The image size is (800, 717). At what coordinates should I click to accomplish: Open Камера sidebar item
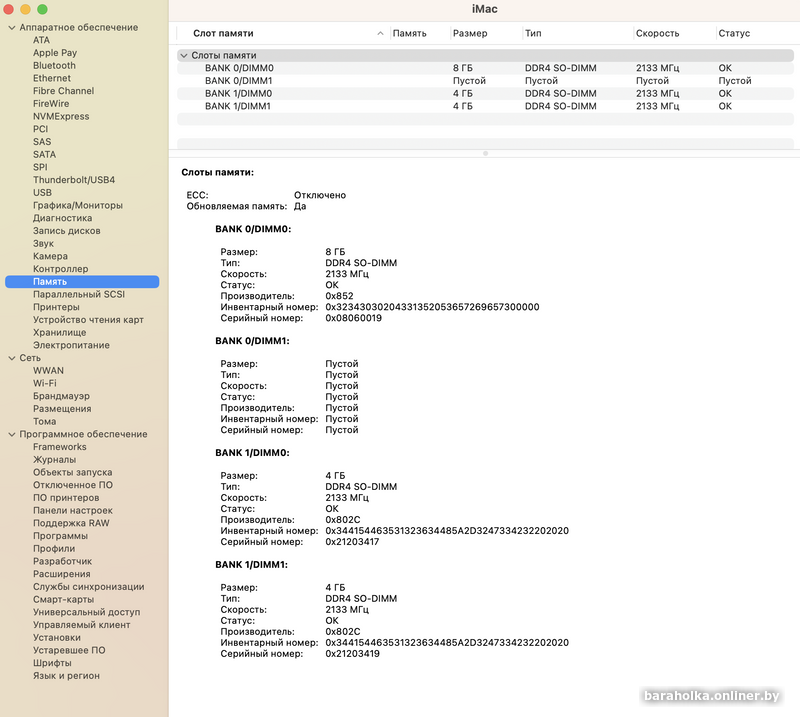point(50,256)
